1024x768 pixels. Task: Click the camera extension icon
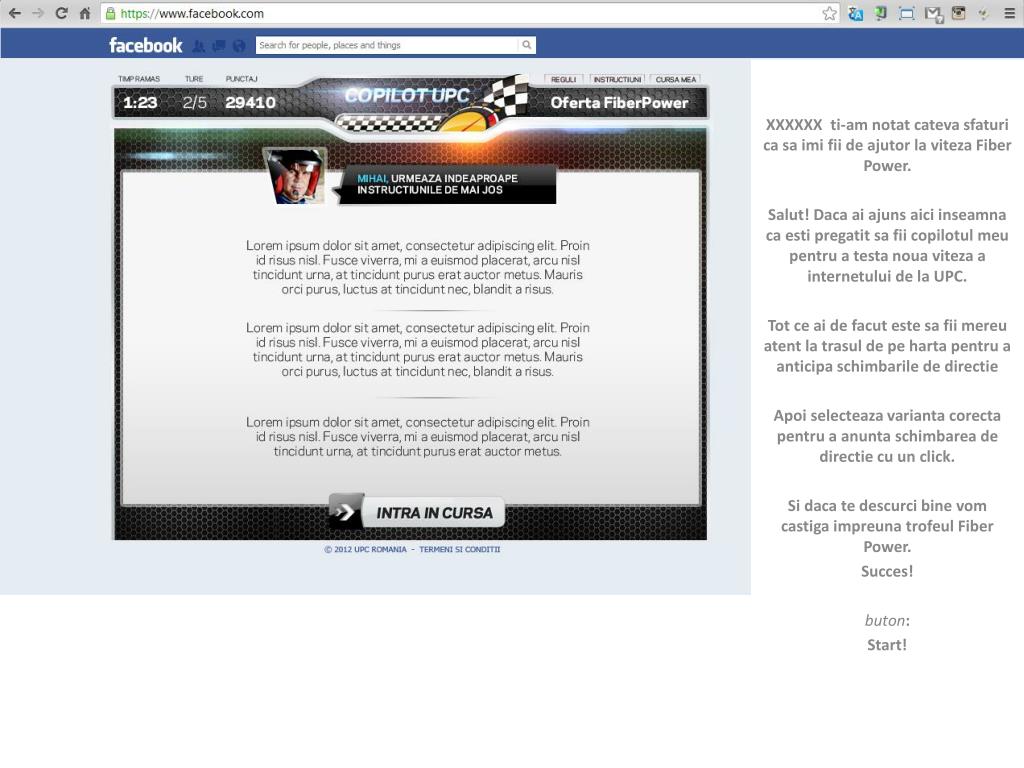pyautogui.click(x=958, y=13)
